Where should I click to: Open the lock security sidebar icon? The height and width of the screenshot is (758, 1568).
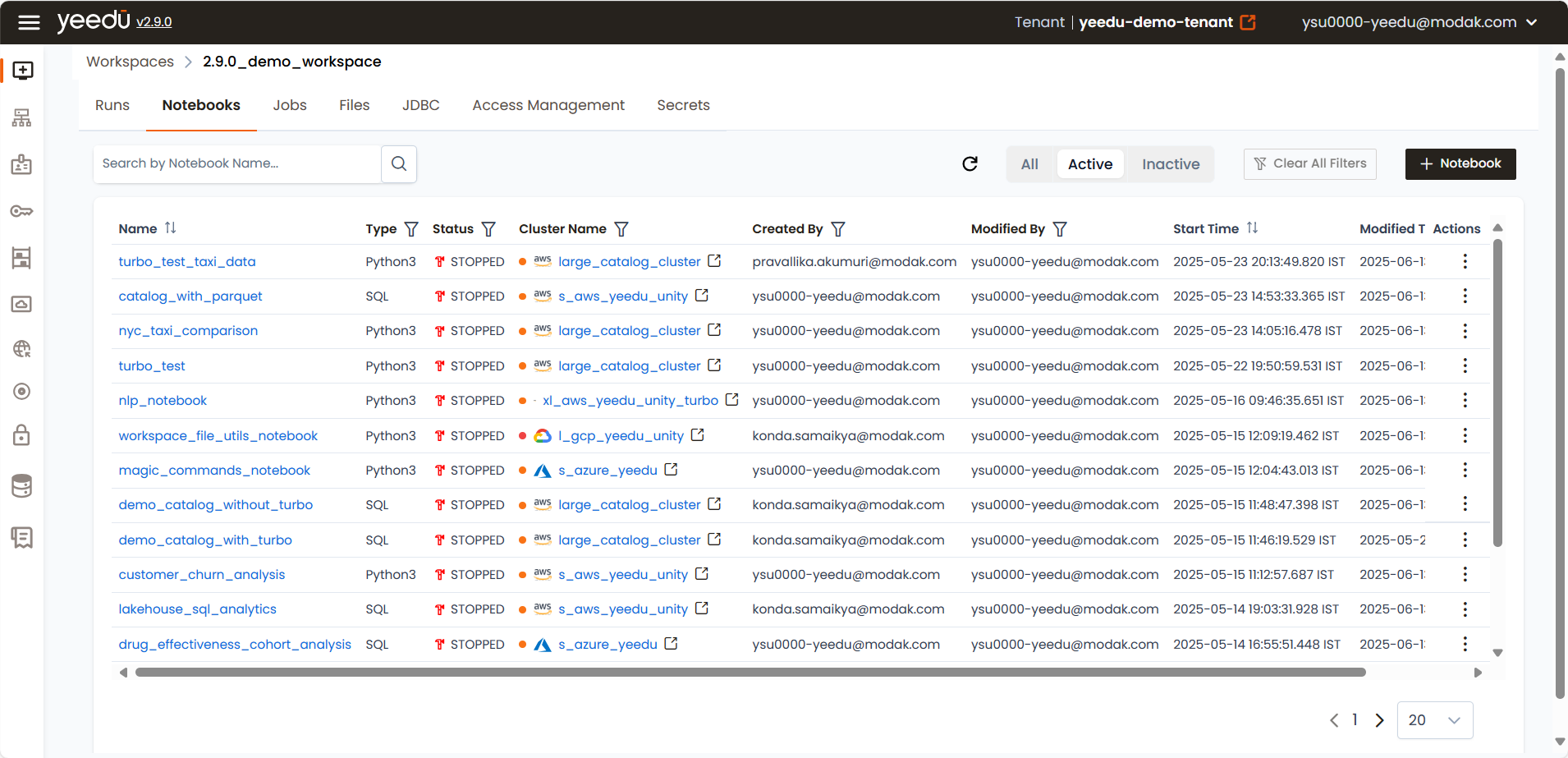tap(22, 434)
